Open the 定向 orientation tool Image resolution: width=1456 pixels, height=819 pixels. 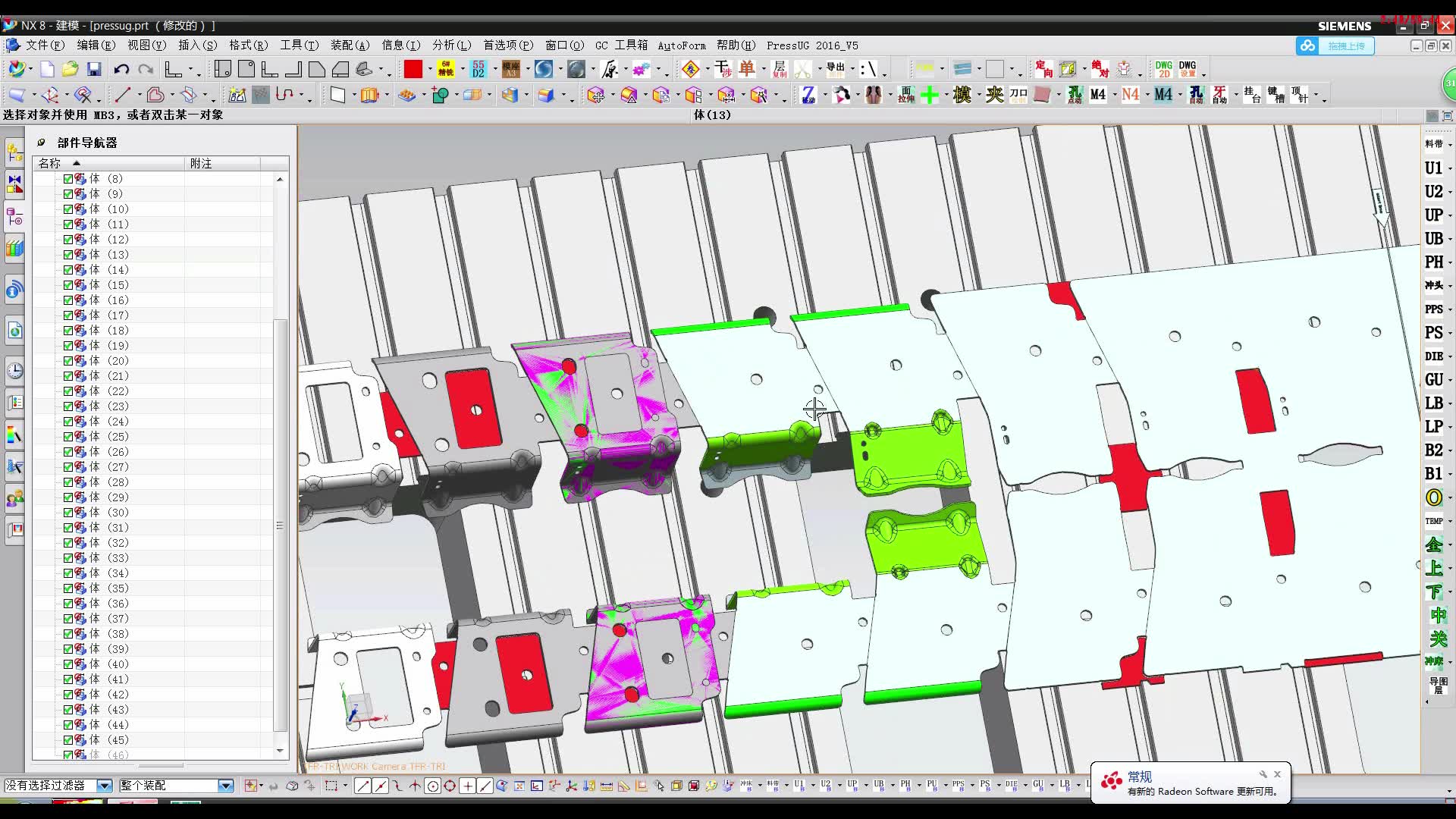(1043, 69)
